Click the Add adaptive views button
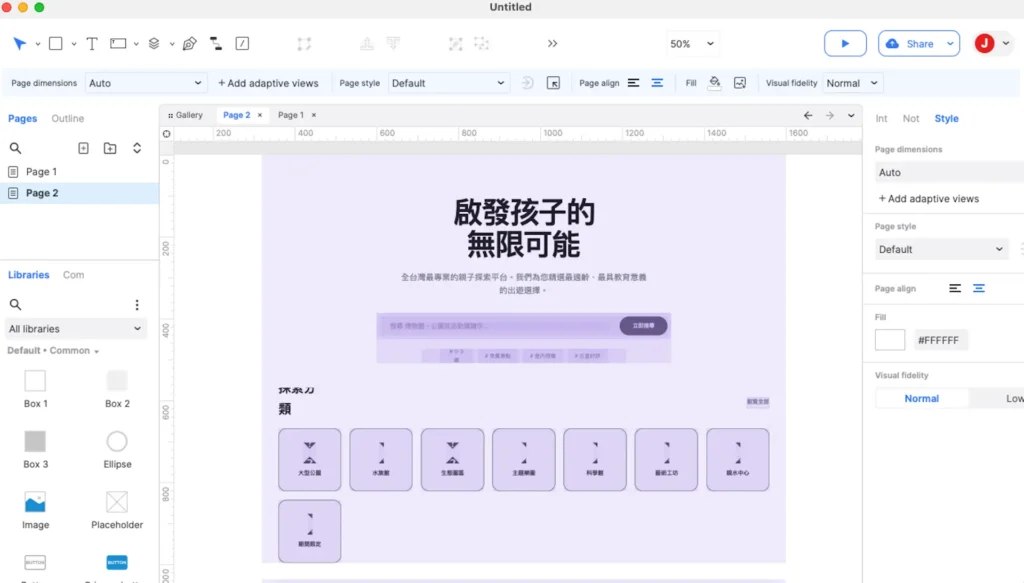Image resolution: width=1024 pixels, height=583 pixels. tap(266, 82)
